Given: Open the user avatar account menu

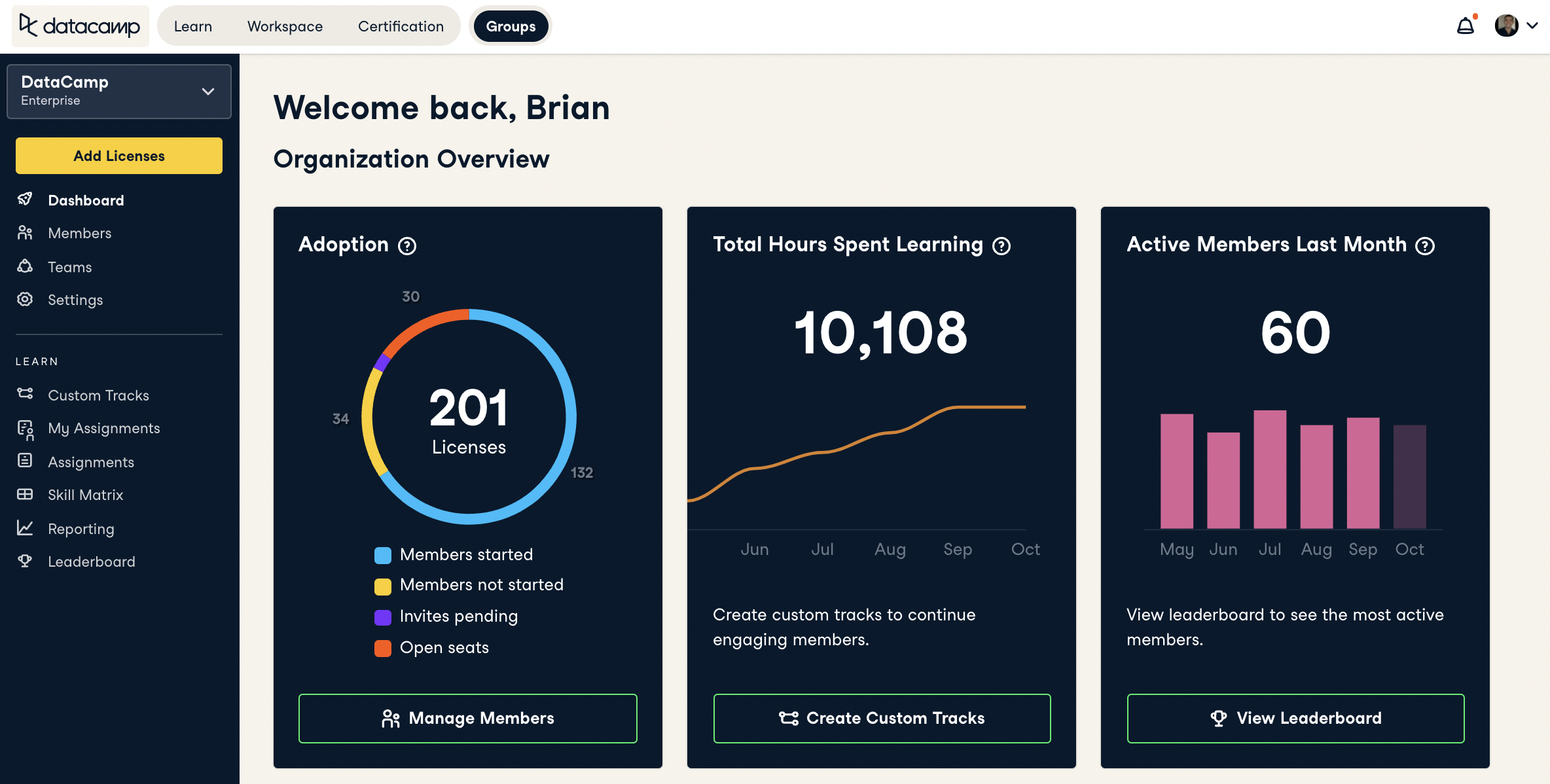Looking at the screenshot, I should pyautogui.click(x=1506, y=26).
